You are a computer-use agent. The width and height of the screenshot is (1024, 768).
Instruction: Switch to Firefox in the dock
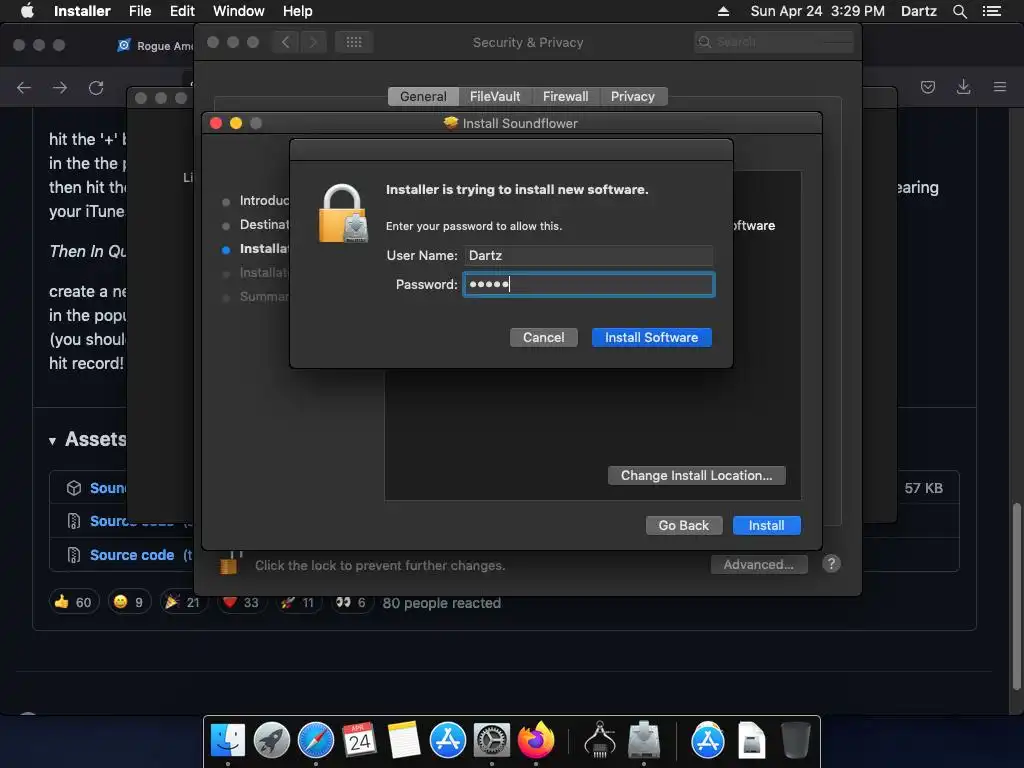[536, 741]
